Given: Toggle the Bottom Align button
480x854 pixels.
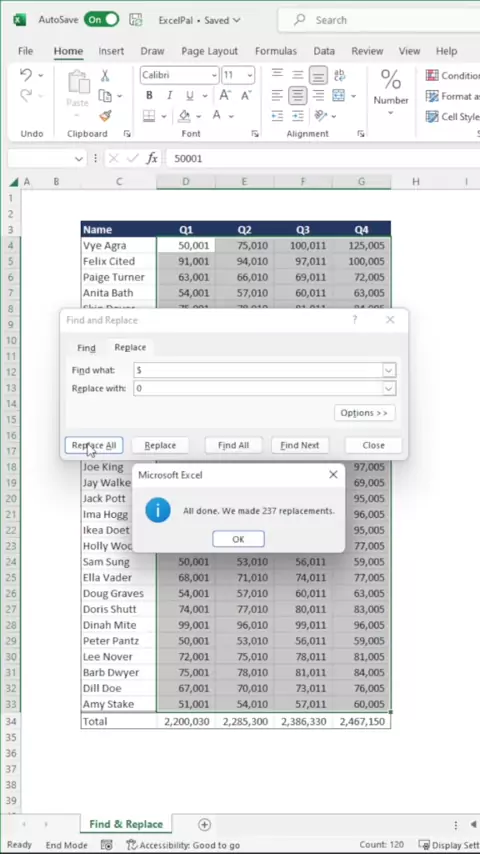Looking at the screenshot, I should click(x=318, y=75).
